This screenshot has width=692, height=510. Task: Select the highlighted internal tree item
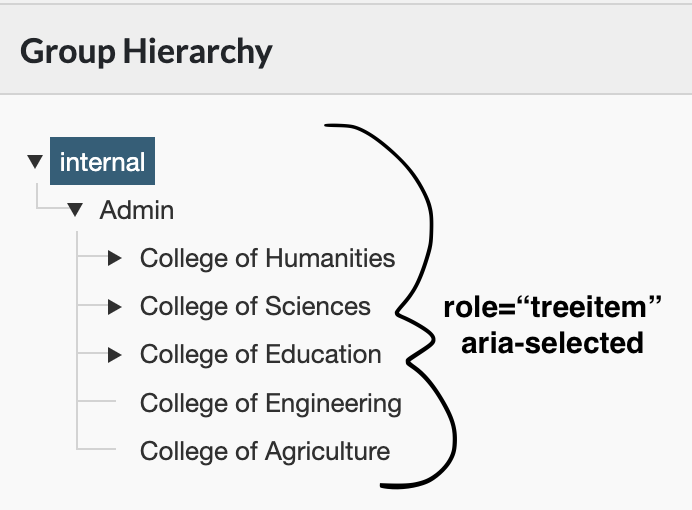[x=102, y=161]
